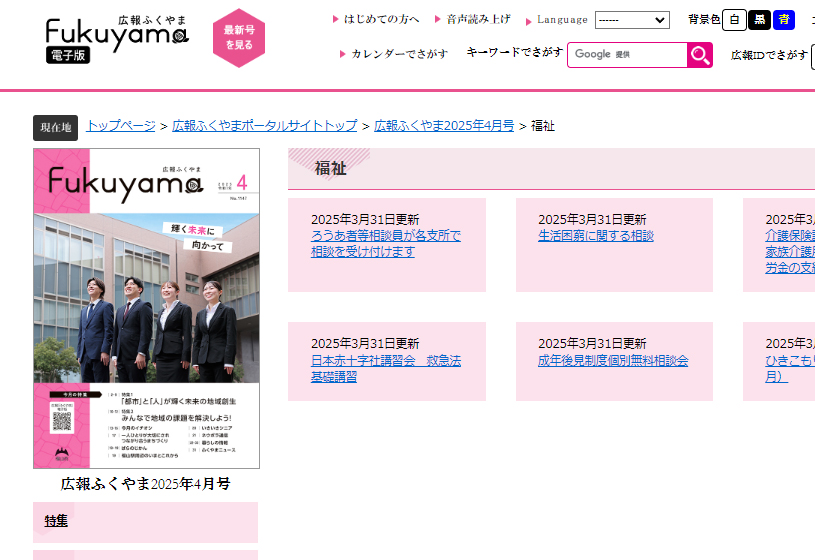Click the magnifier search button
The width and height of the screenshot is (815, 560).
click(700, 55)
